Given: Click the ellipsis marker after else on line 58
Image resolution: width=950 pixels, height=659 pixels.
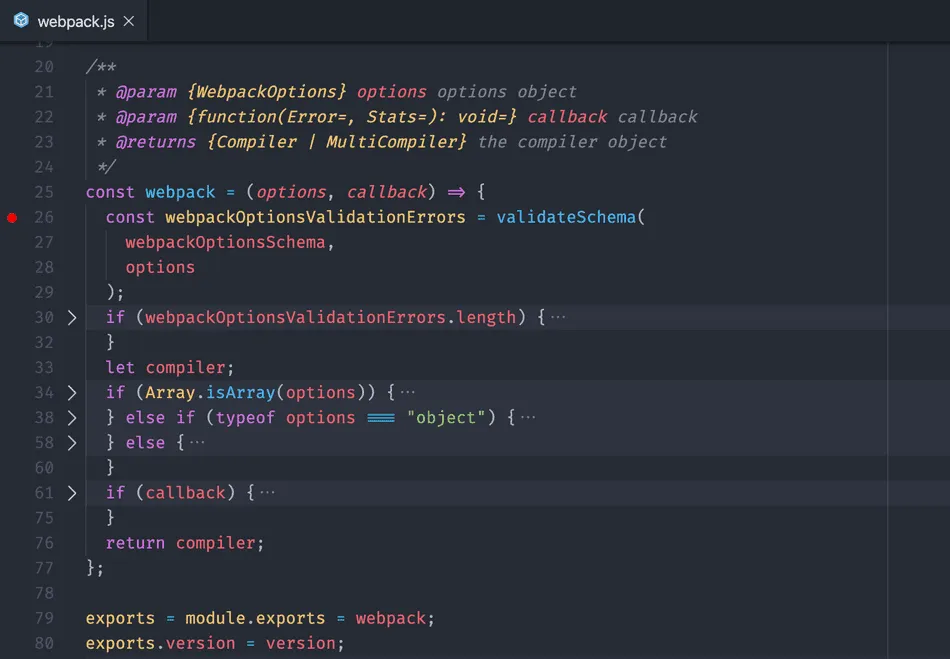Looking at the screenshot, I should [x=197, y=443].
